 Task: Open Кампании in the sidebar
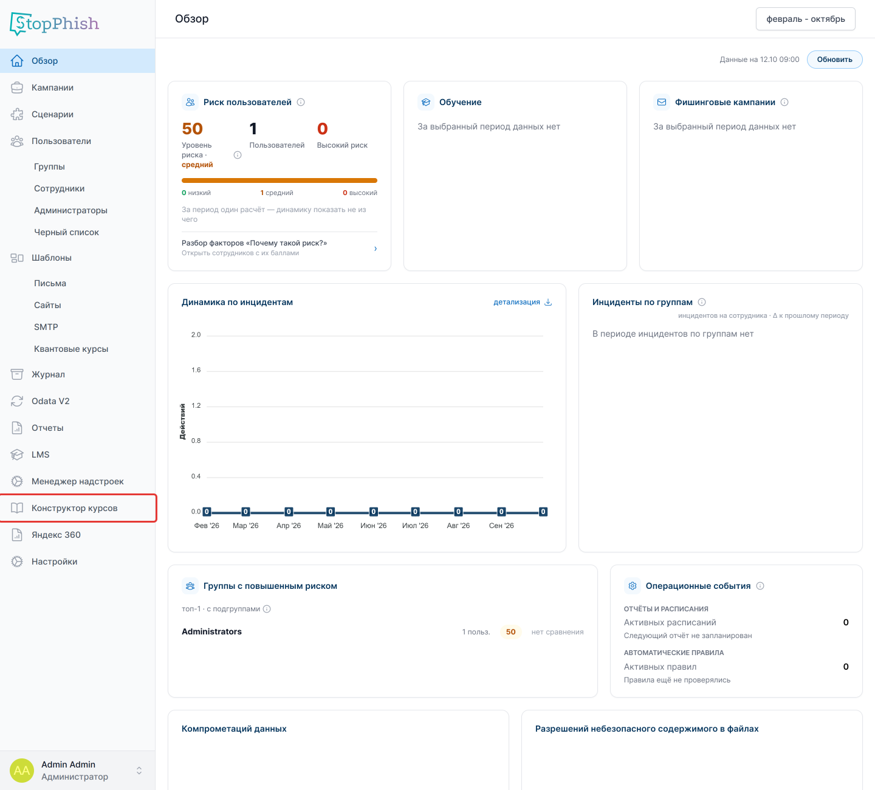pos(78,88)
